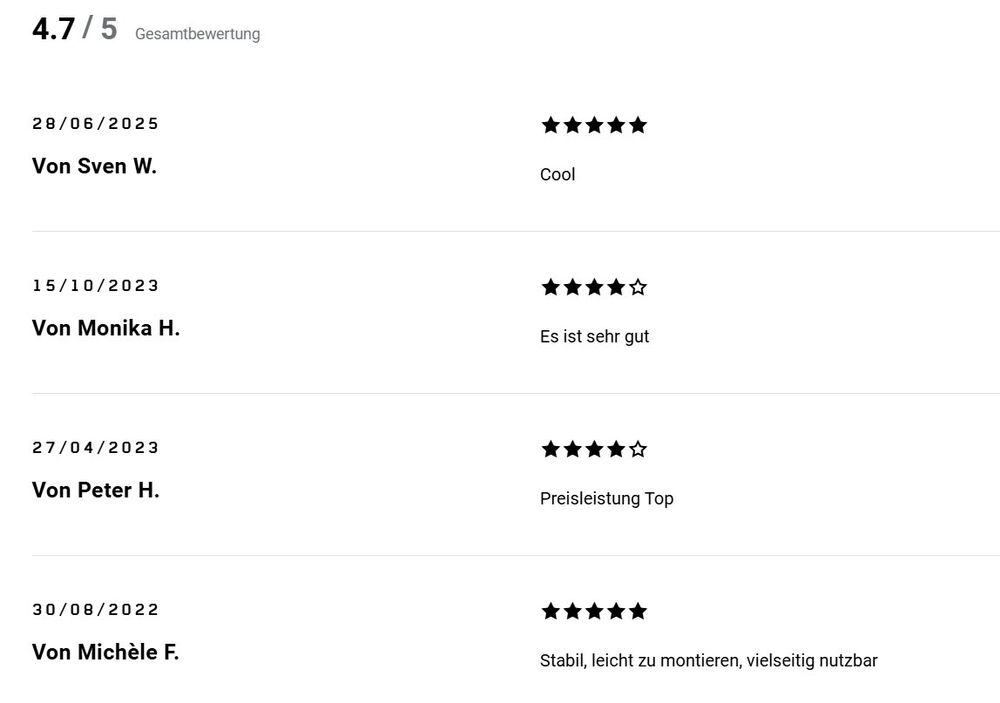
Task: Click the review date 30/08/2022
Action: coord(96,610)
